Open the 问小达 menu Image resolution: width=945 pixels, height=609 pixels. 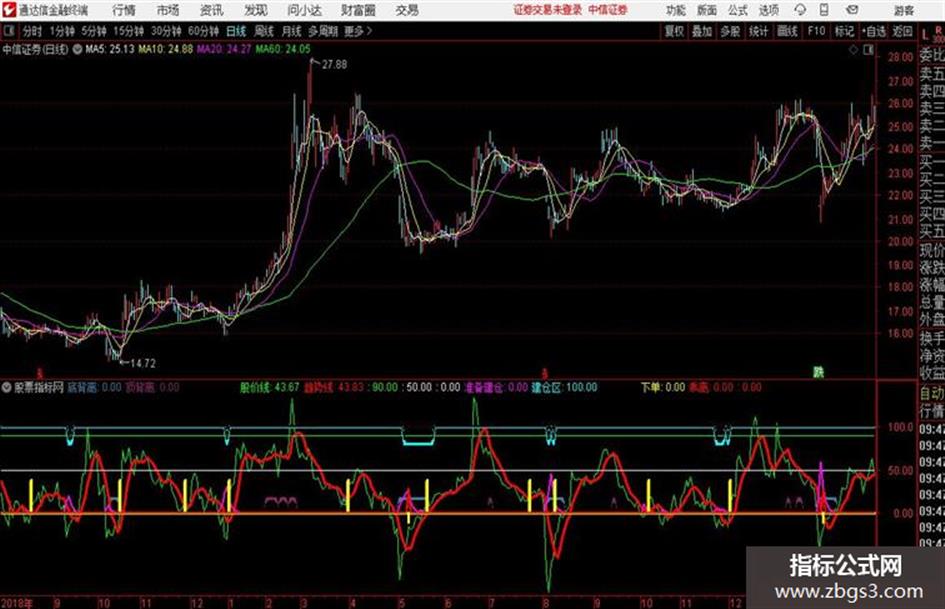pos(304,10)
